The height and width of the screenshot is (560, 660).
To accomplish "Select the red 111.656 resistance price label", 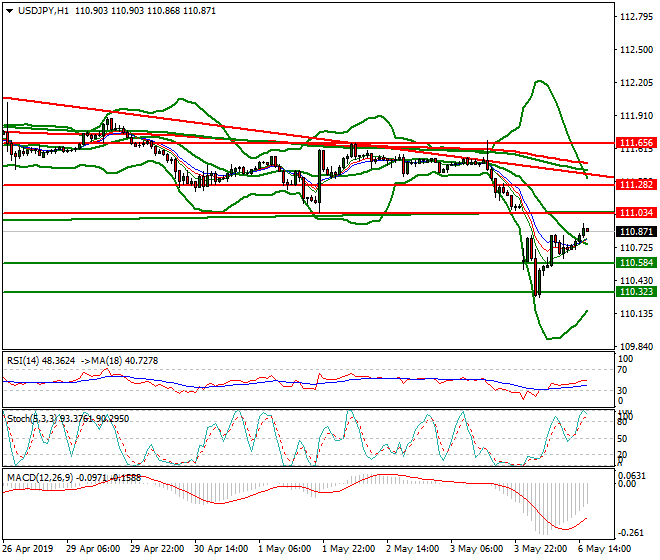I will tap(636, 143).
